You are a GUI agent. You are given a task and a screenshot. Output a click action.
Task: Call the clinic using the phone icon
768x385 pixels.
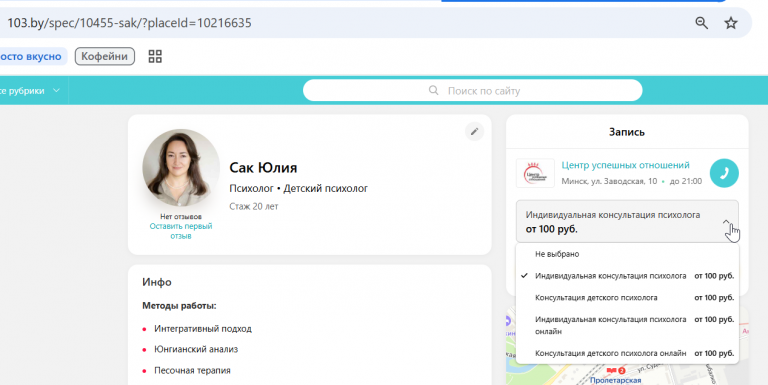pyautogui.click(x=724, y=173)
